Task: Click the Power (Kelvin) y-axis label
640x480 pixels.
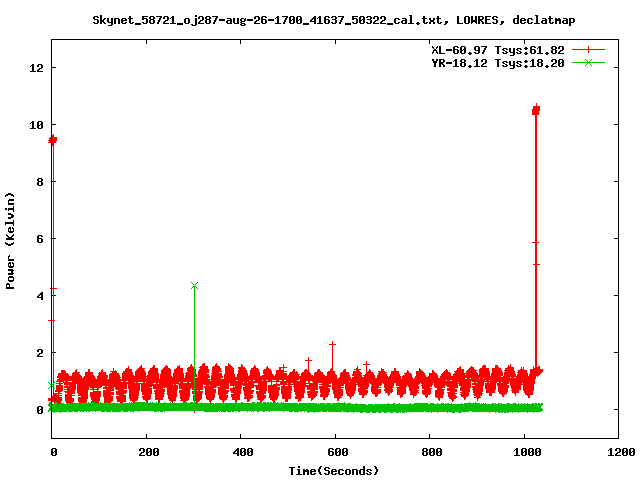Action: [10, 241]
